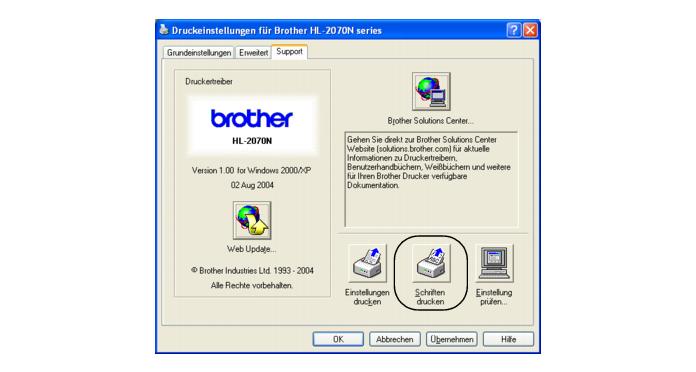The height and width of the screenshot is (372, 696).
Task: Switch to the Erweitert tab
Action: pos(253,52)
